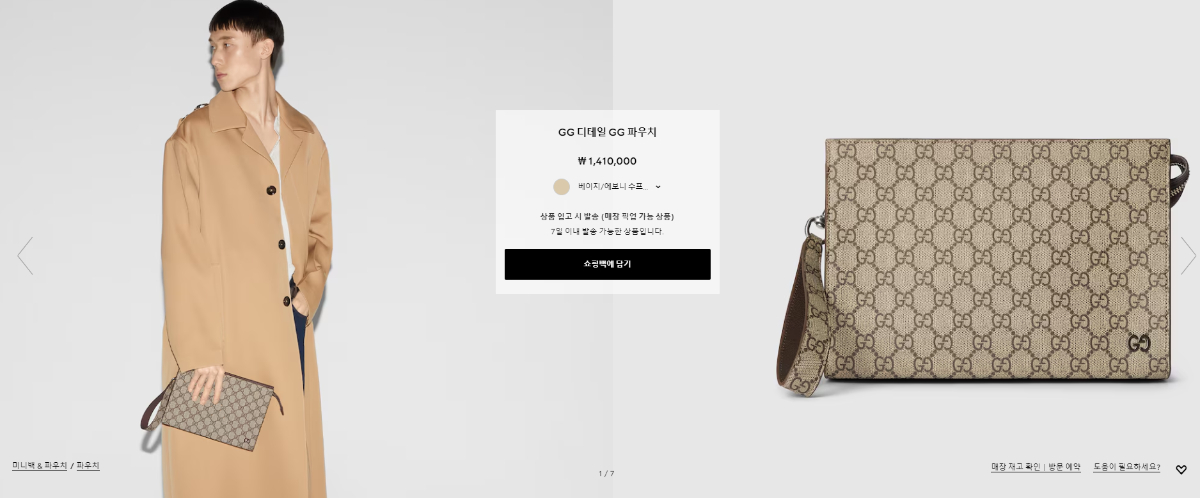
Task: Open the 베이지/에보니 수프림 color dropdown text
Action: [612, 186]
